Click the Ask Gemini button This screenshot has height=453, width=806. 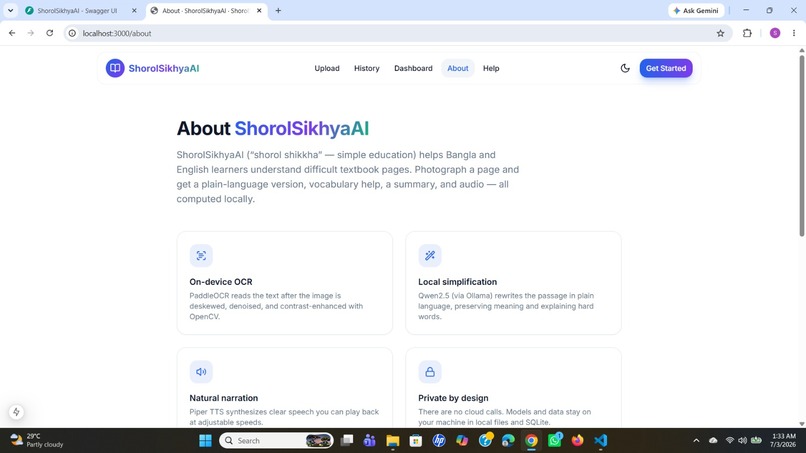696,10
